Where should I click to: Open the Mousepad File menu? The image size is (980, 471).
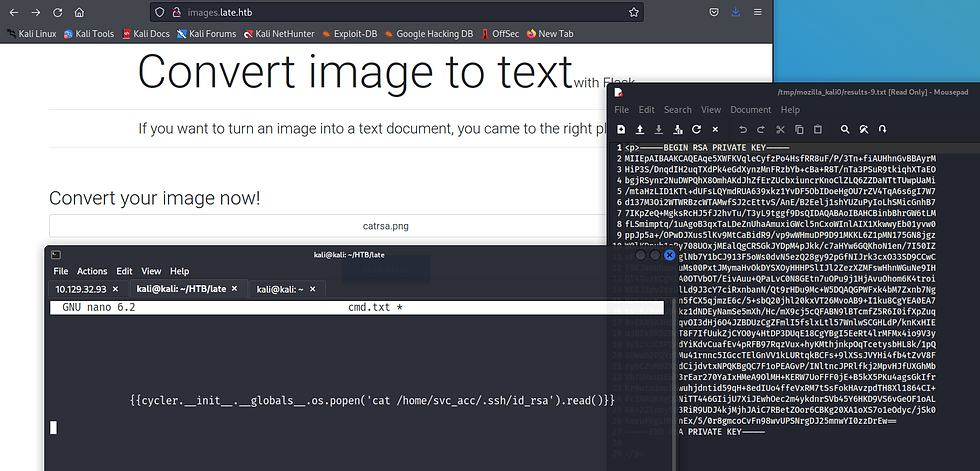click(x=621, y=110)
